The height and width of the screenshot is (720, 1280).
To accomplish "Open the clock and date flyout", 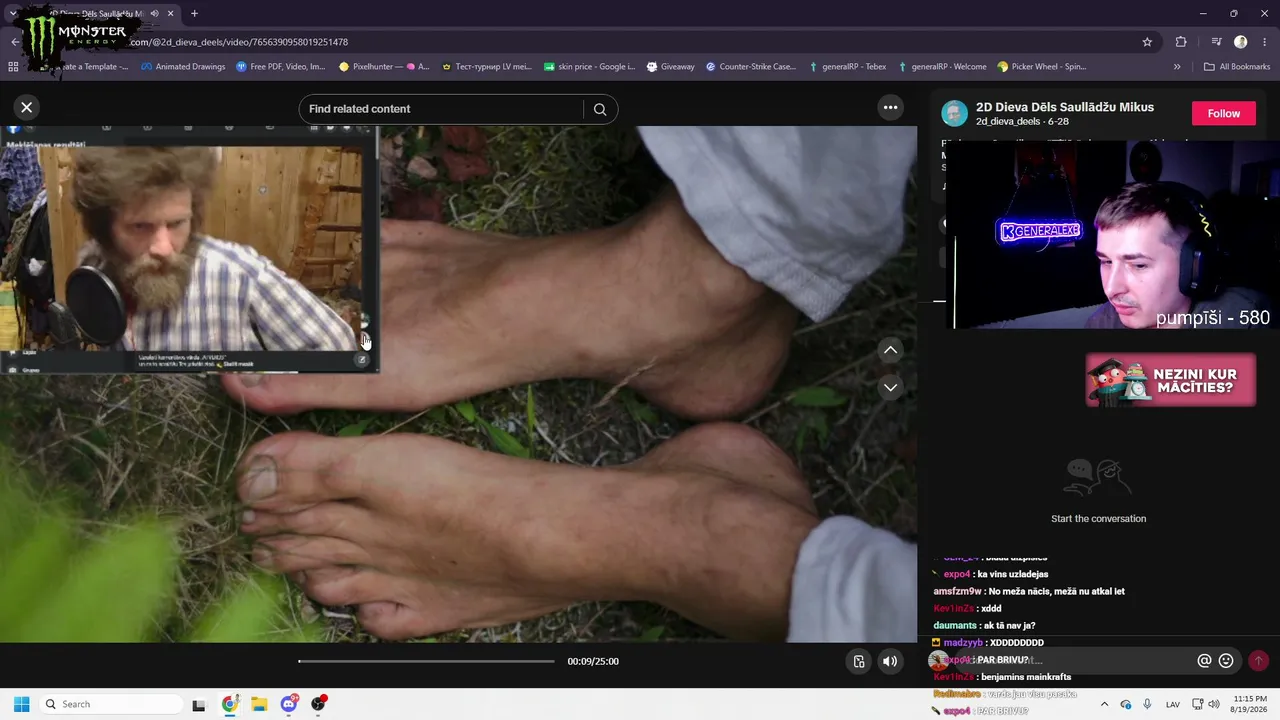I will coord(1250,704).
